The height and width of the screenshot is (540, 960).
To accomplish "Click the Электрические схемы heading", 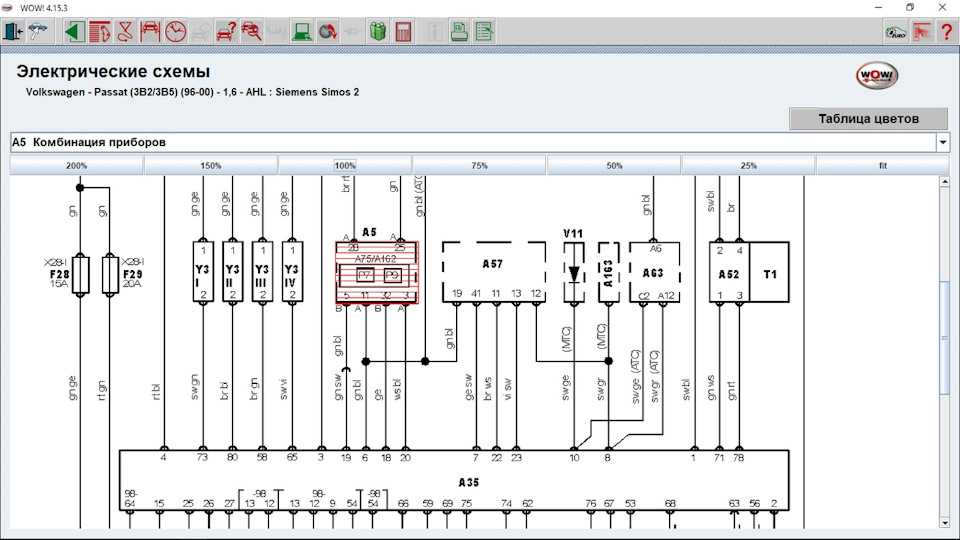I will click(x=113, y=72).
